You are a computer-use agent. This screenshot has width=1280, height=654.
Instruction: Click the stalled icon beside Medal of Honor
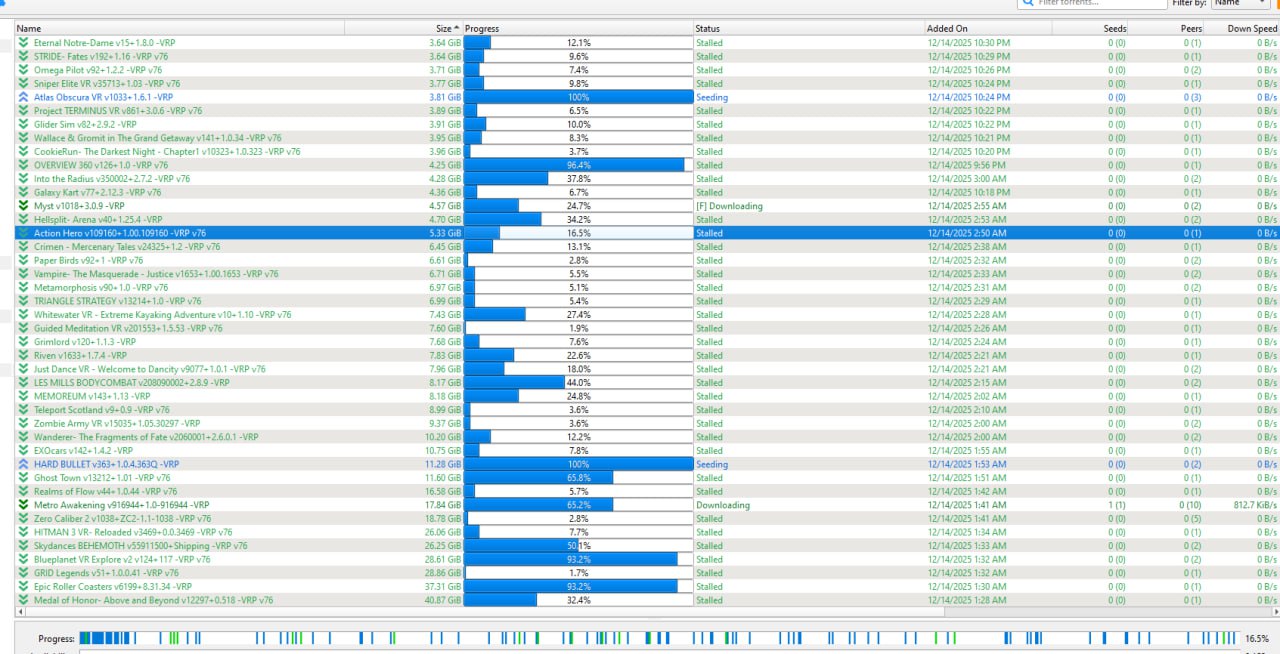[x=23, y=600]
